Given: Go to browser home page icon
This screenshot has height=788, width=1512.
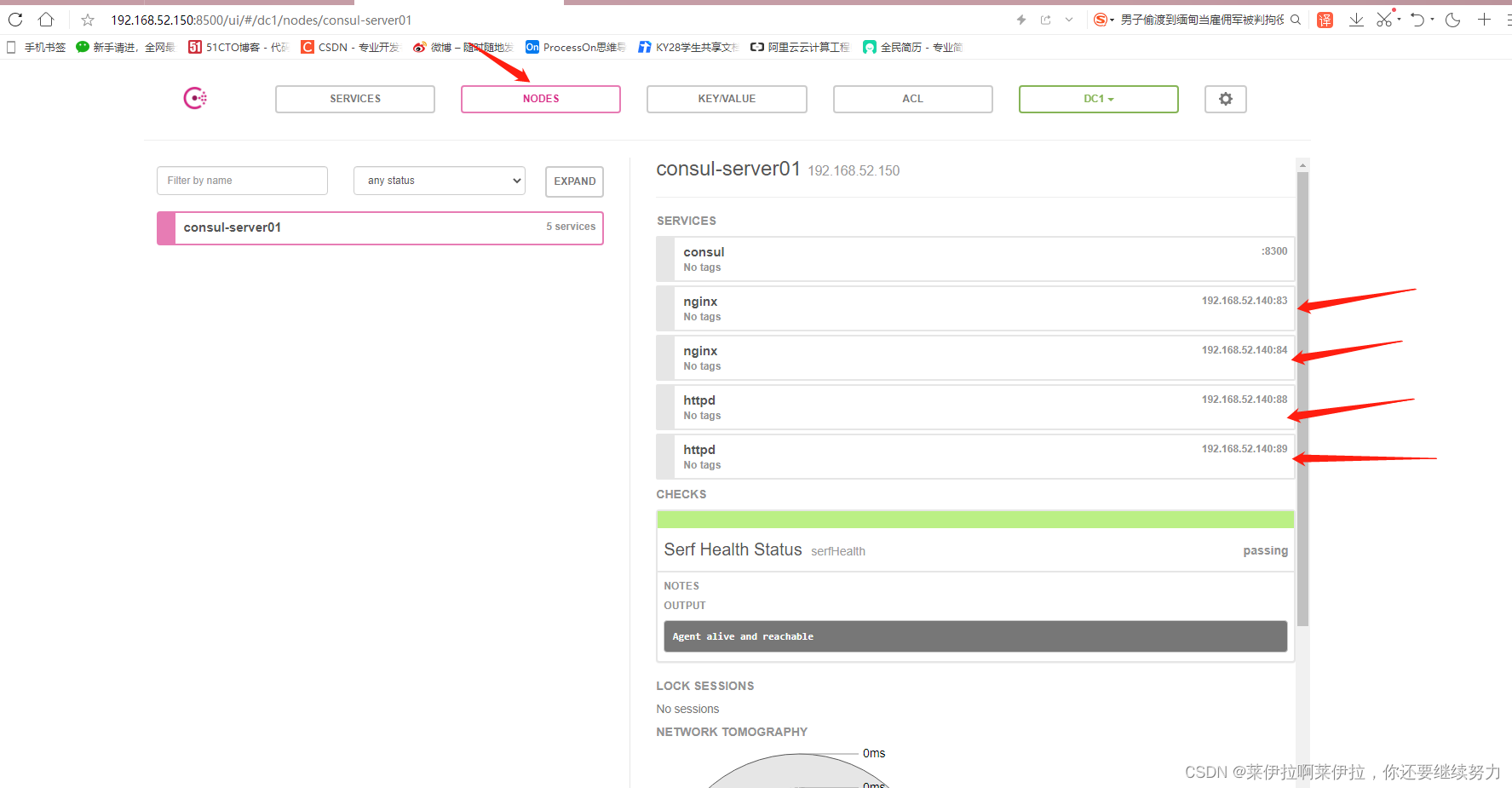Looking at the screenshot, I should tap(46, 20).
